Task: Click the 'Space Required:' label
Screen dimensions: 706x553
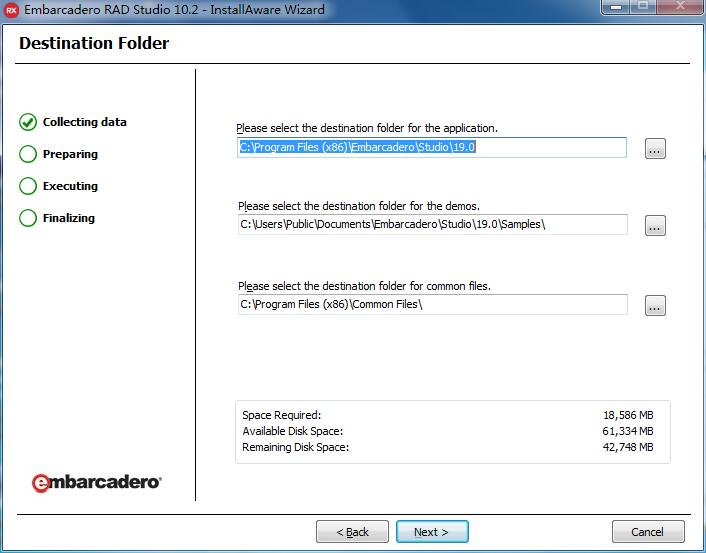Action: click(282, 415)
